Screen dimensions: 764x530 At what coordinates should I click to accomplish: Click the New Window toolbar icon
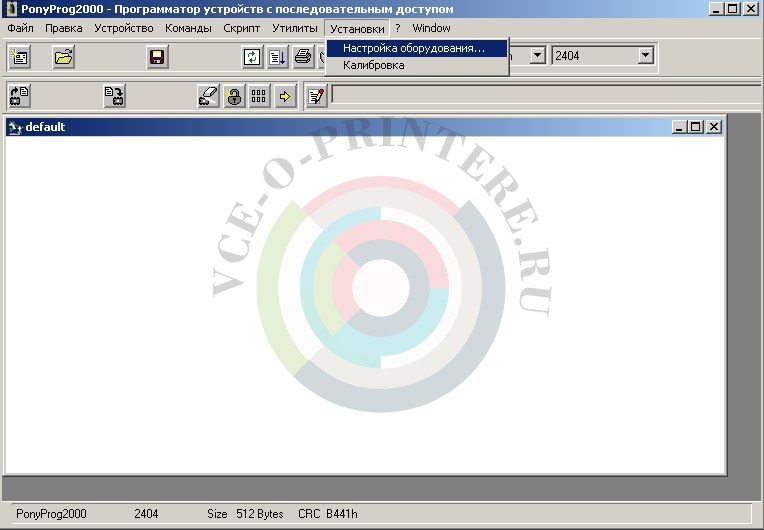click(19, 58)
